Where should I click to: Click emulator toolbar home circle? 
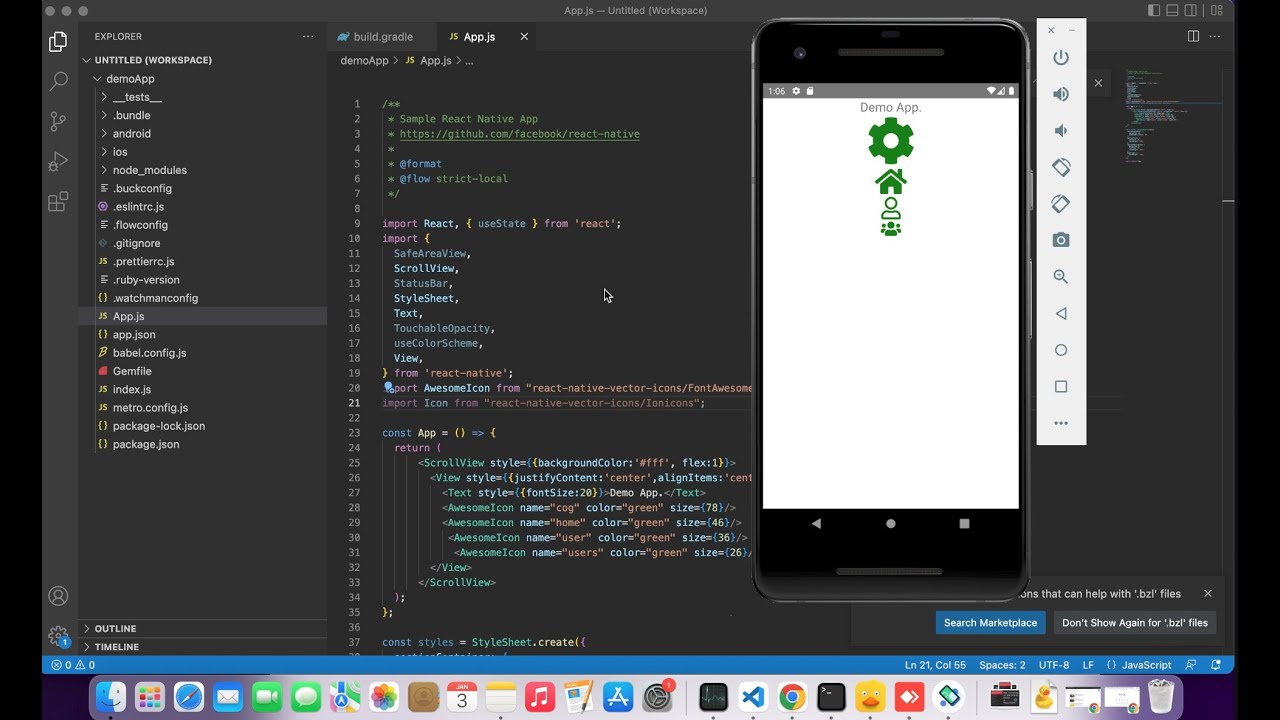pos(1061,350)
